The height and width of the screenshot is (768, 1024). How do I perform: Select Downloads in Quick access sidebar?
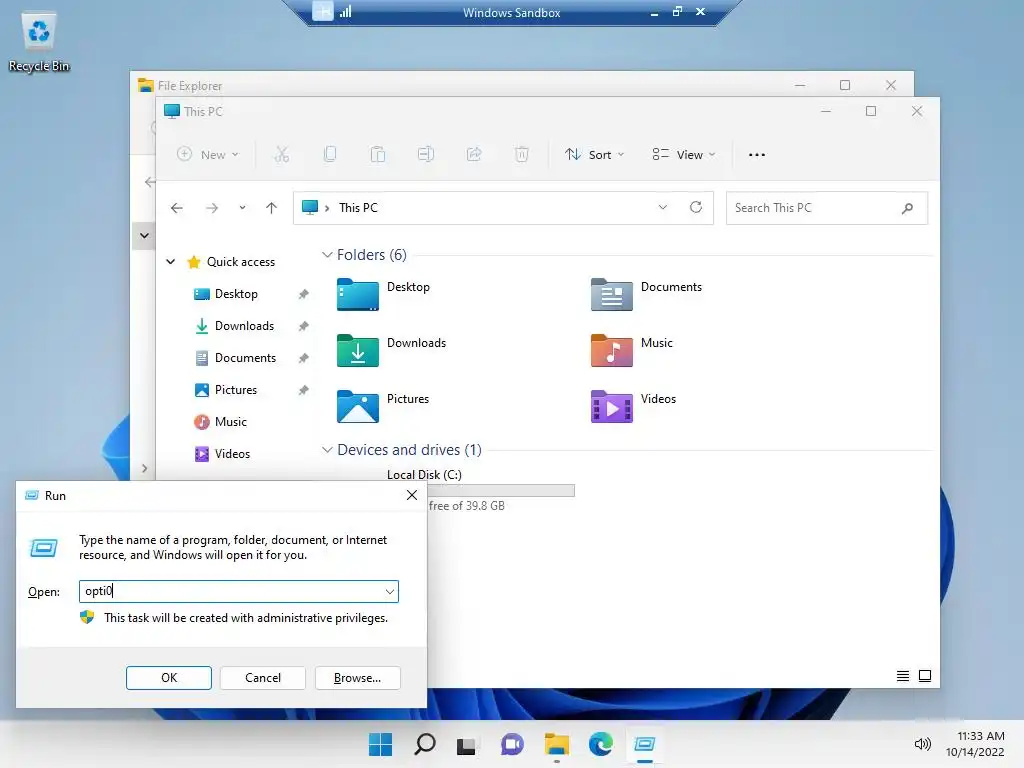(x=244, y=326)
